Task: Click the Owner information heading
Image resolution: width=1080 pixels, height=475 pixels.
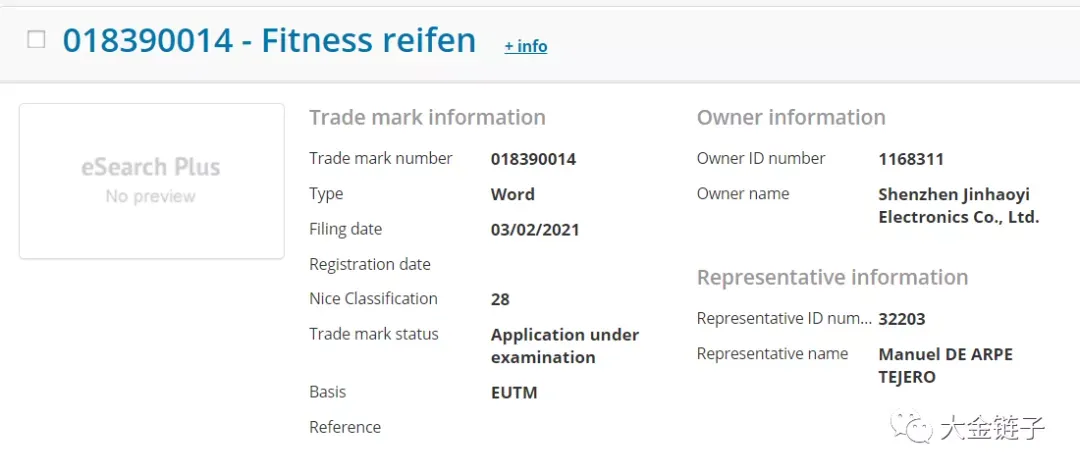Action: click(791, 118)
